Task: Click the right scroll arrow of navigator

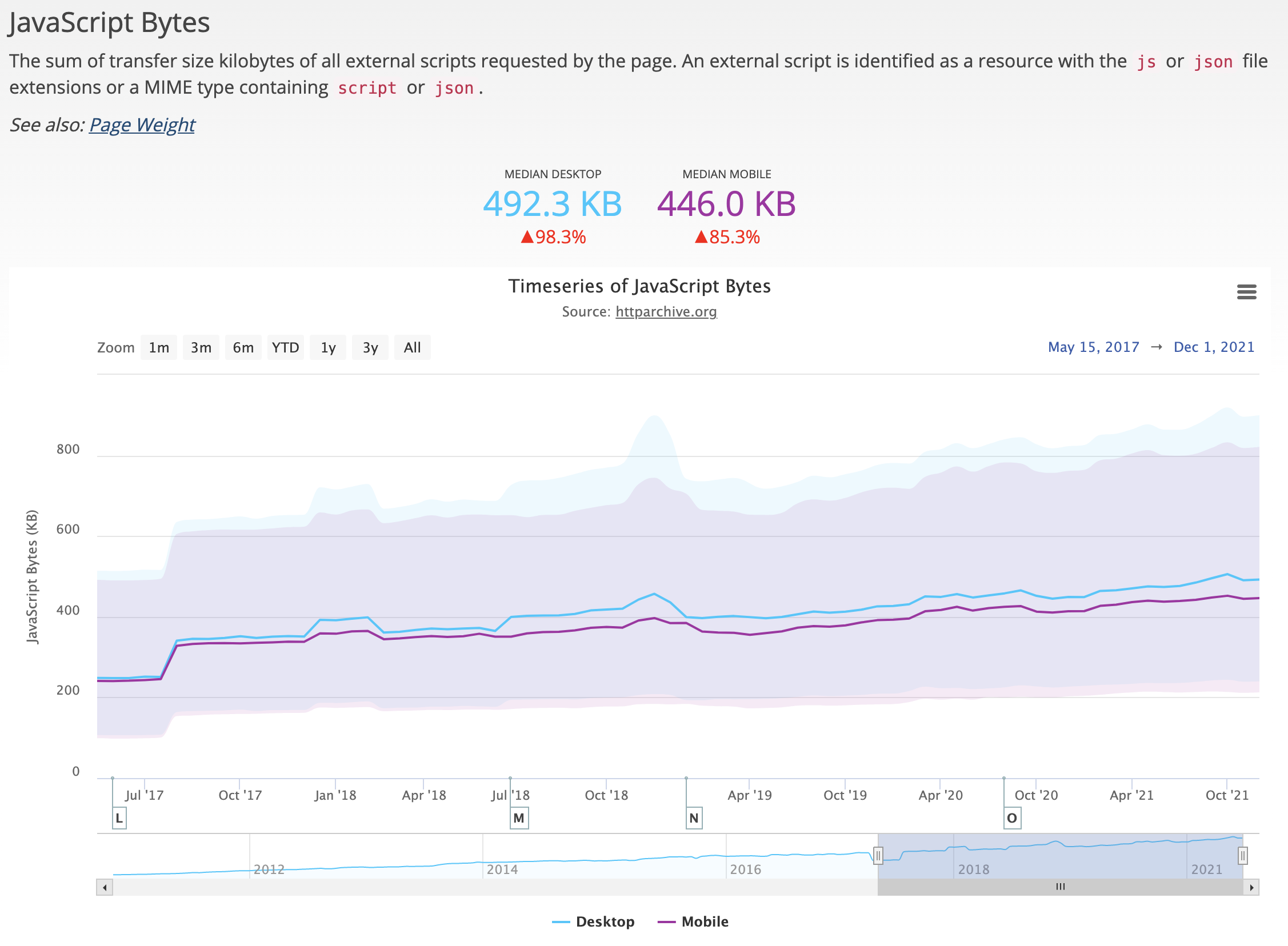Action: [x=1251, y=888]
